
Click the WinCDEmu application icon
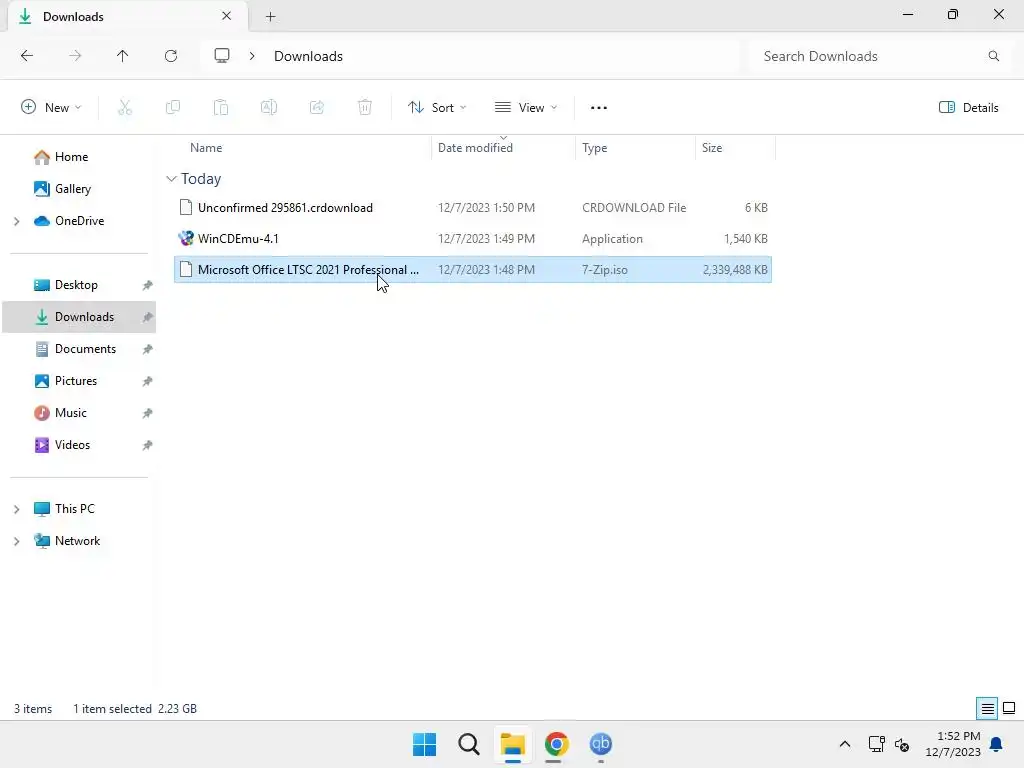click(186, 238)
